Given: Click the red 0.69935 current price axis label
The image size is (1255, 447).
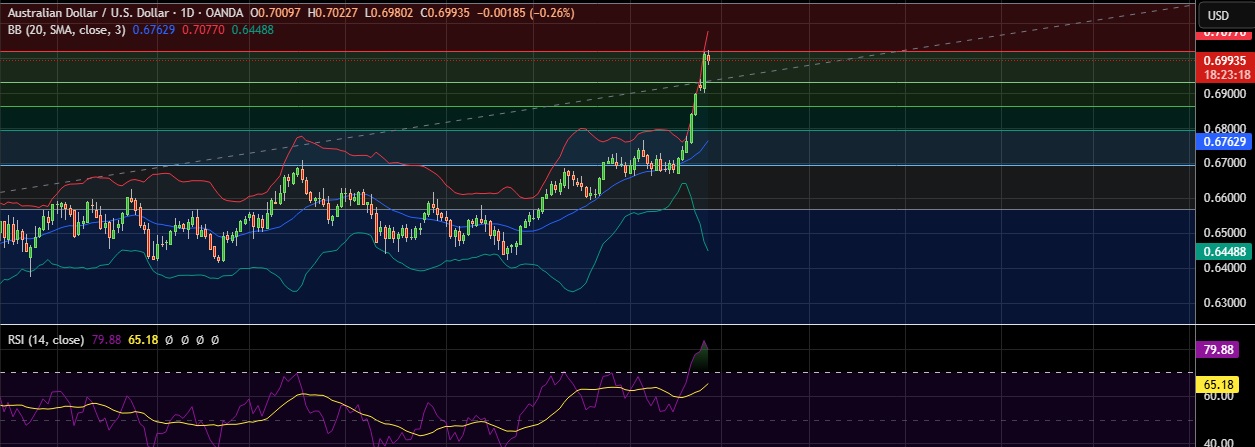Looking at the screenshot, I should pos(1223,60).
